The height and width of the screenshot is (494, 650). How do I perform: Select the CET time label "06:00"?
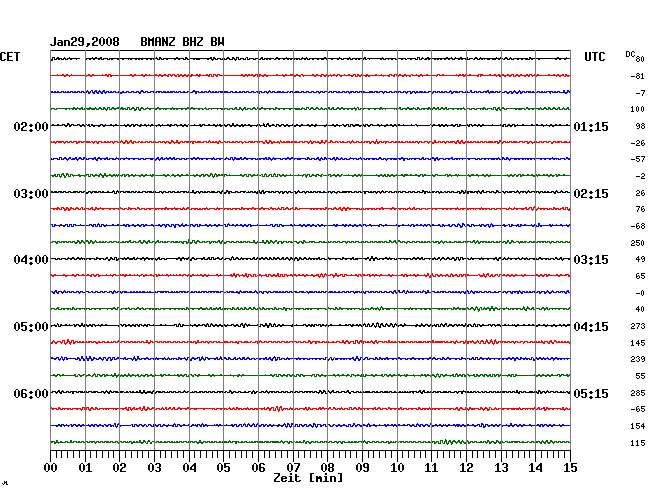tap(31, 394)
